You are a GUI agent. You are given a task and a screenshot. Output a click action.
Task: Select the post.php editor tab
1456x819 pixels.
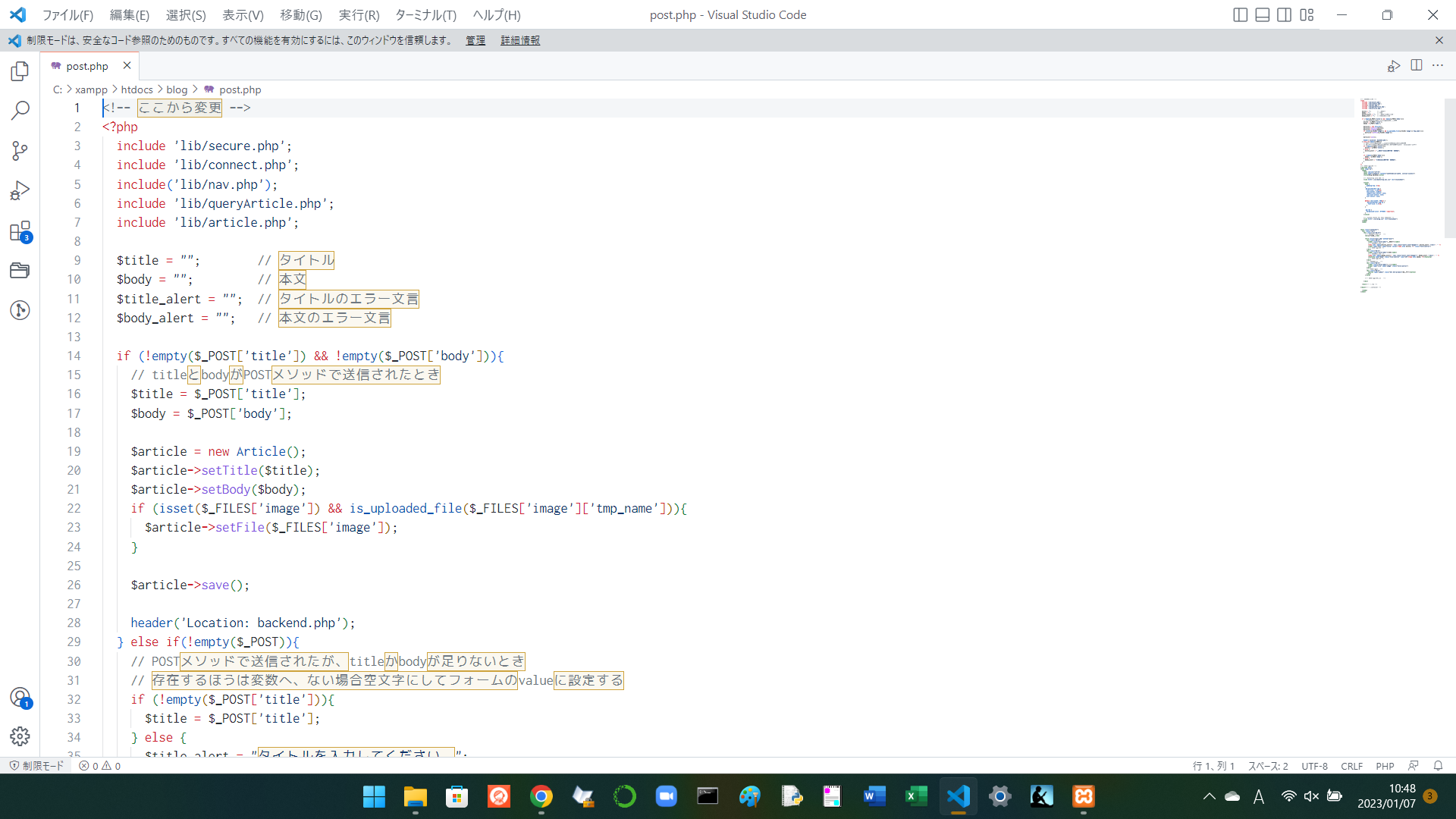coord(87,65)
